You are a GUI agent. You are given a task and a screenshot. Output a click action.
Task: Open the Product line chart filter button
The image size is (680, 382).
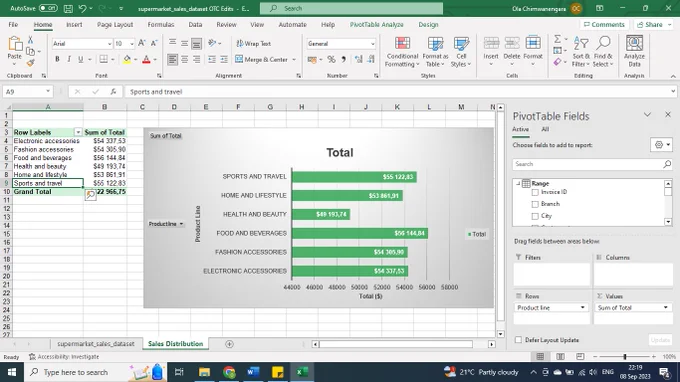coord(166,224)
